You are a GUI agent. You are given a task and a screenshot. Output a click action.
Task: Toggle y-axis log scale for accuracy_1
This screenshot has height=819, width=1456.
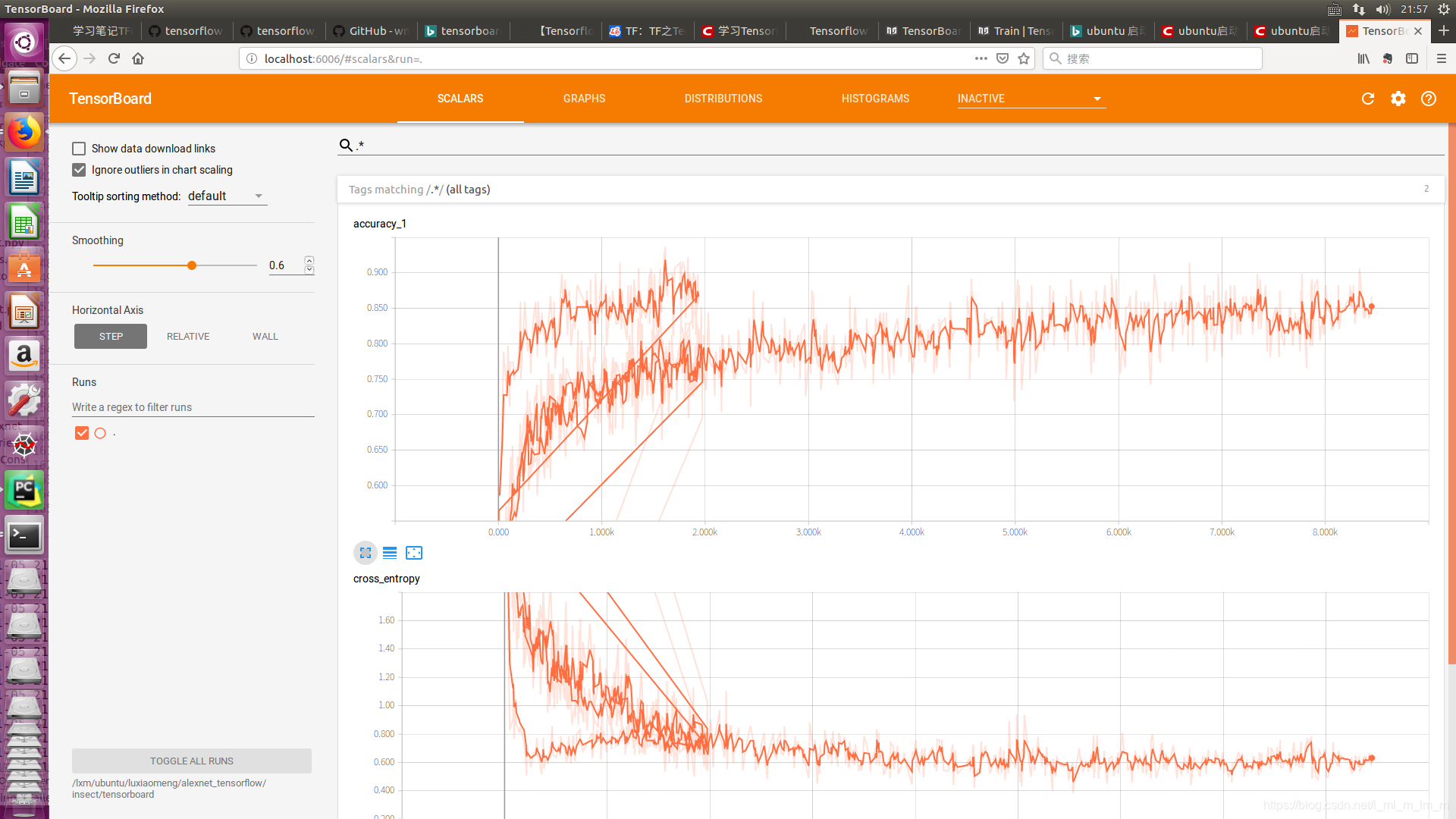pyautogui.click(x=390, y=553)
